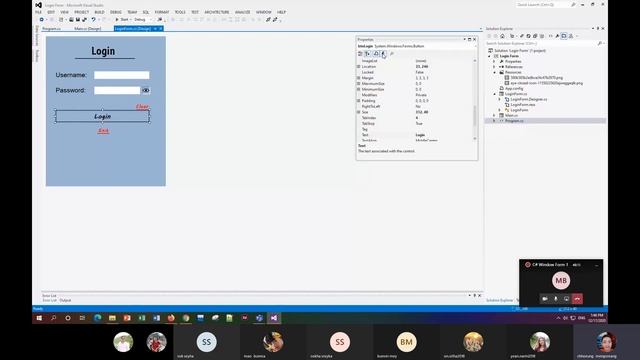Select the Login button on the form

pos(102,116)
